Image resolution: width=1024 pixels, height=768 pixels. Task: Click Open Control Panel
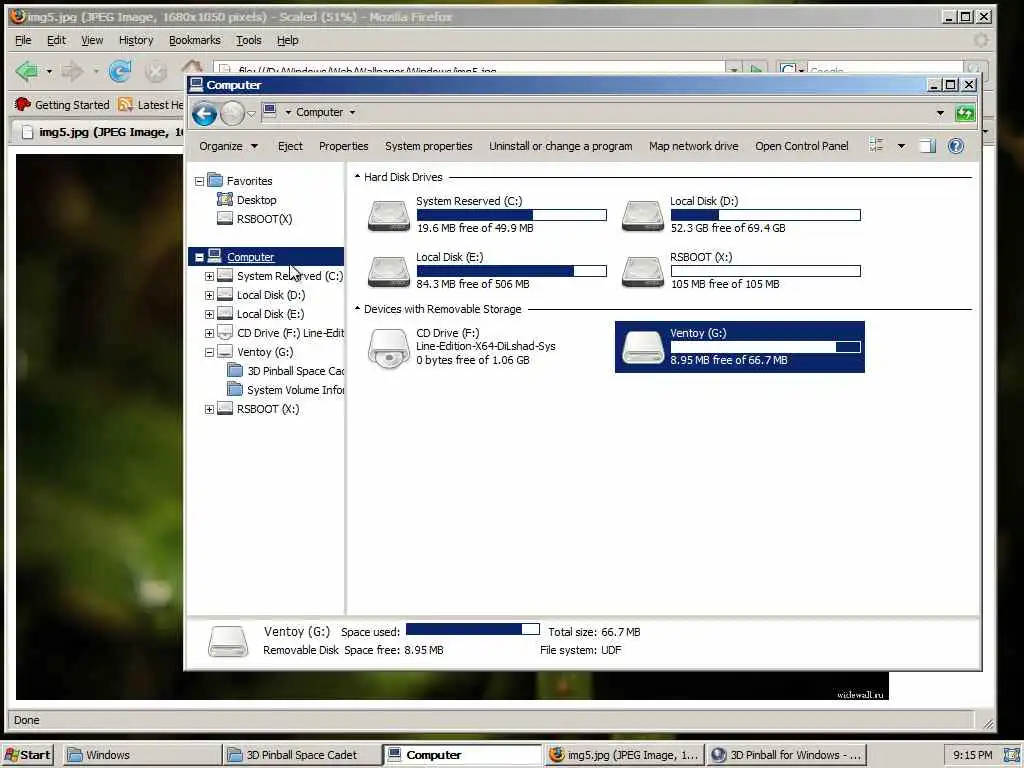802,146
